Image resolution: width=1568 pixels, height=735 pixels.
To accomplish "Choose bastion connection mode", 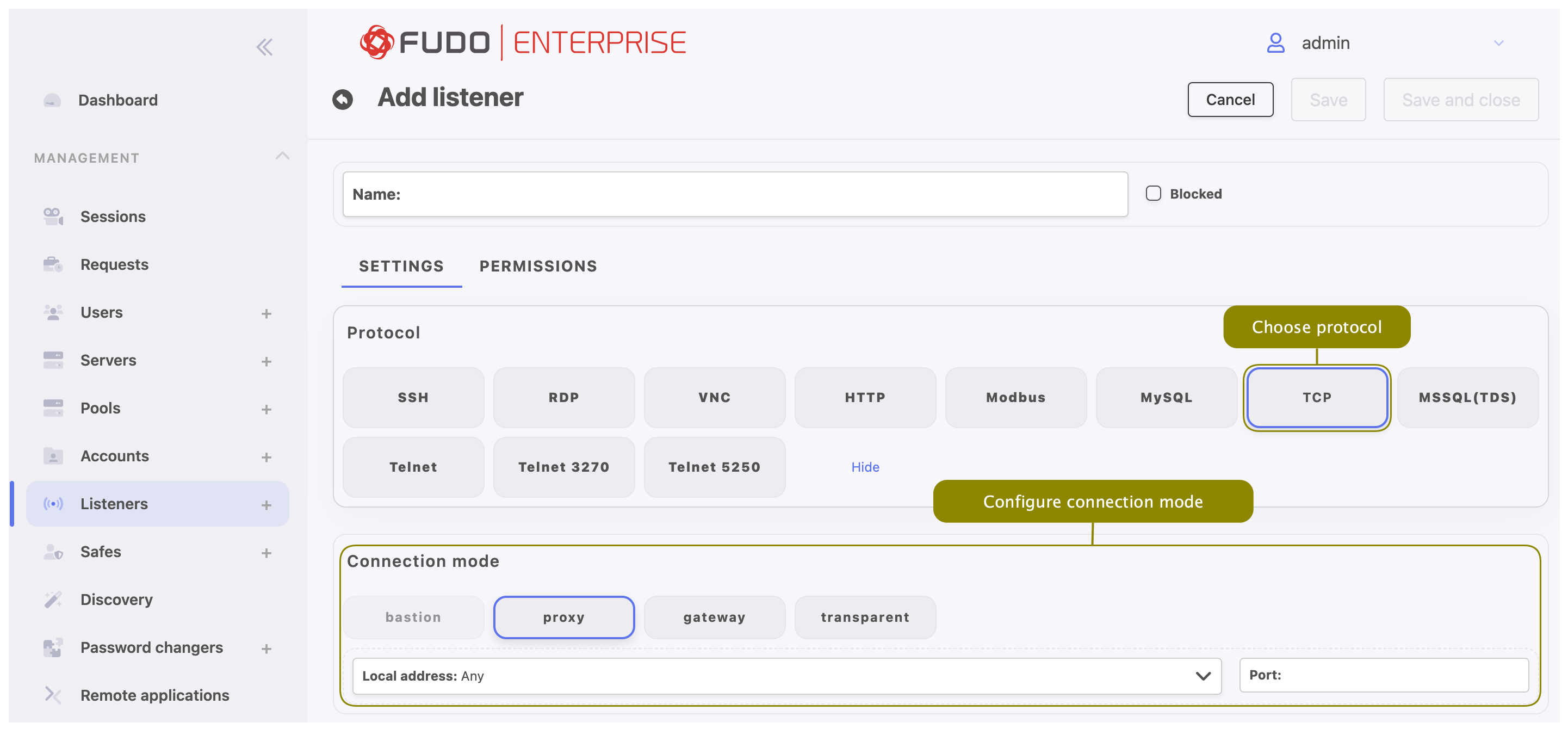I will [x=413, y=617].
